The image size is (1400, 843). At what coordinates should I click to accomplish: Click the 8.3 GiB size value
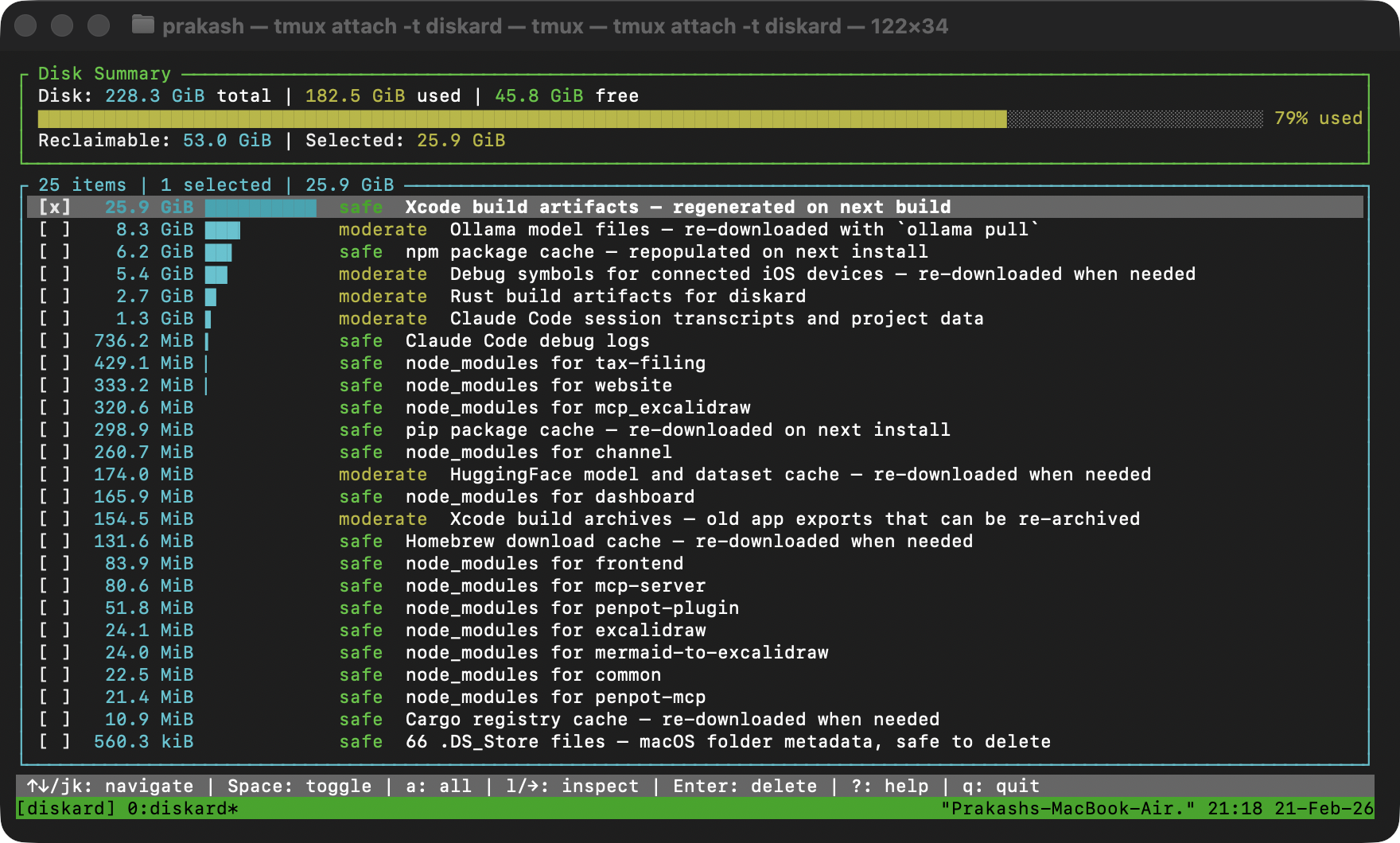(155, 229)
